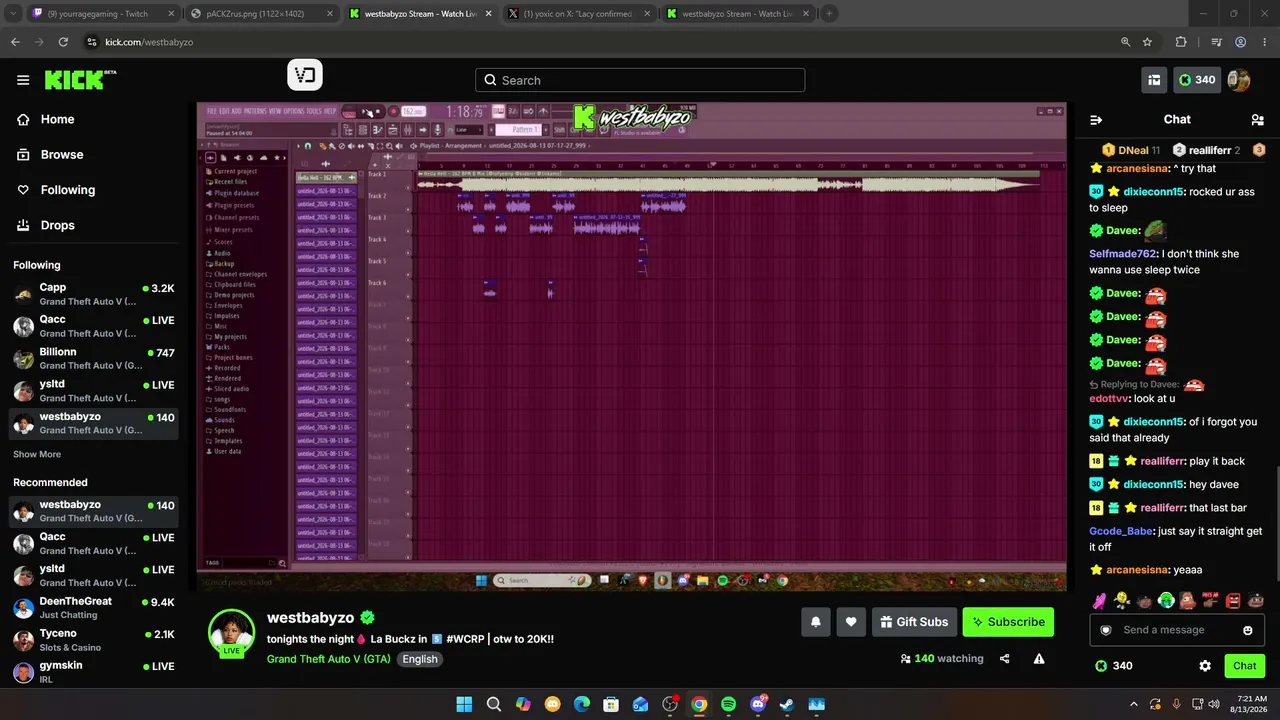Screen dimensions: 1280x720
Task: Click the FL Studio record button
Action: click(x=394, y=111)
